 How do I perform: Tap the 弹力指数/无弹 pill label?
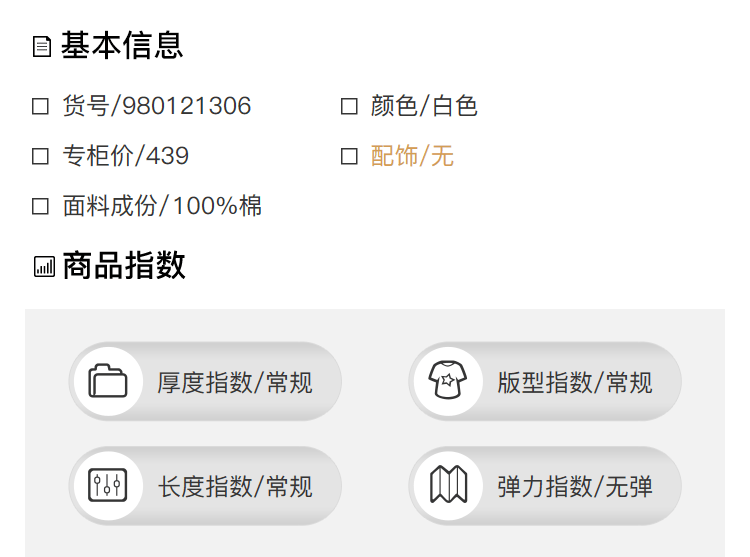click(x=575, y=487)
